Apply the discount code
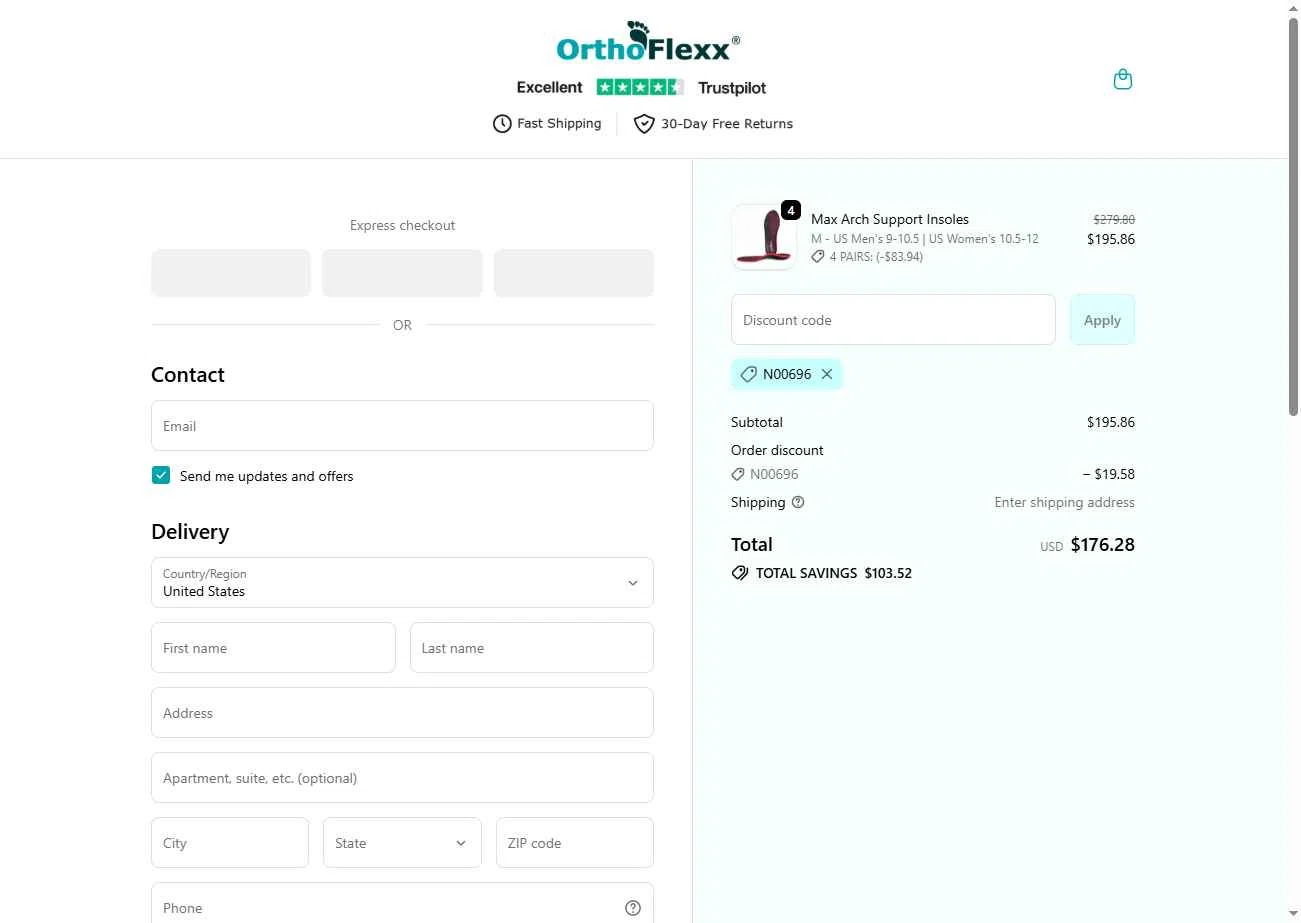Screen dimensions: 1301x923 pos(1102,320)
